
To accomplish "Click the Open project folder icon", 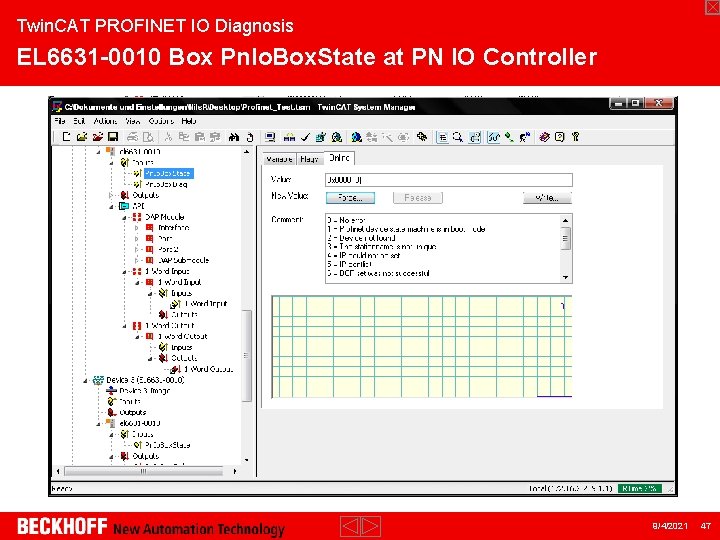I will tap(82, 137).
